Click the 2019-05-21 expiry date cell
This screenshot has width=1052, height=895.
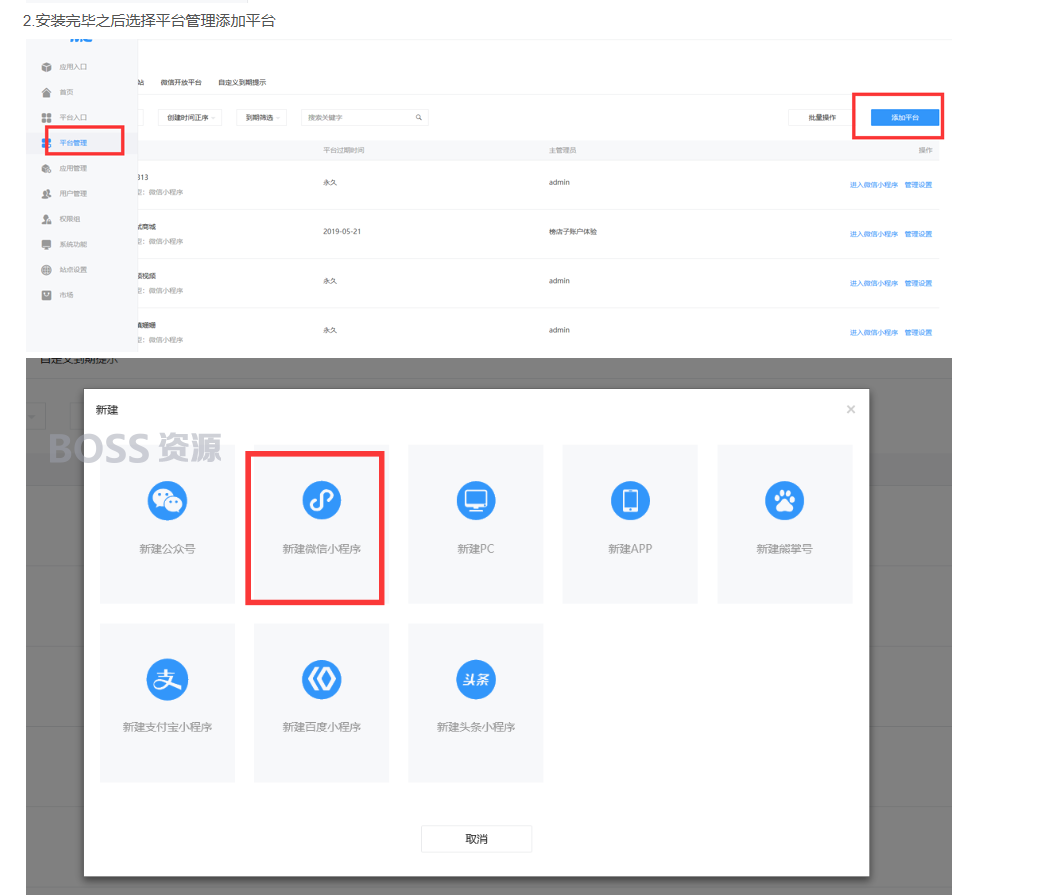[x=342, y=231]
